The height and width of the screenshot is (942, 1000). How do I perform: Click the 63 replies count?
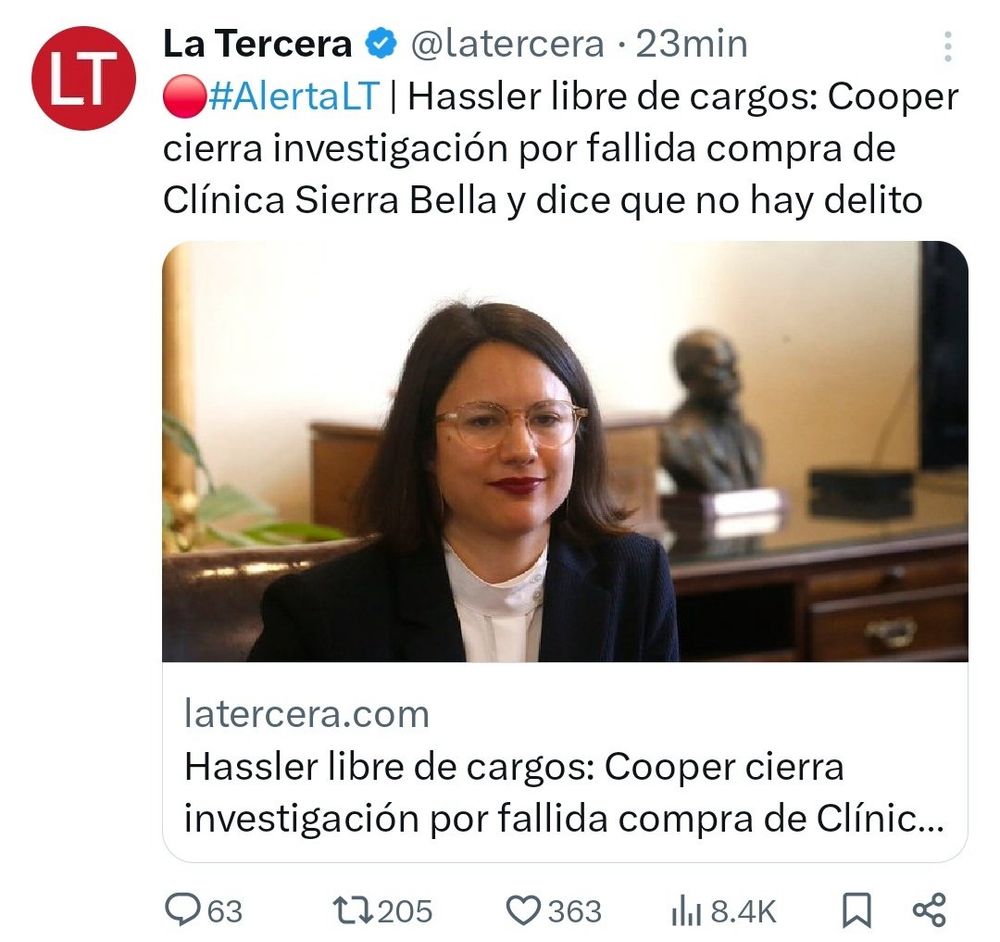[225, 911]
